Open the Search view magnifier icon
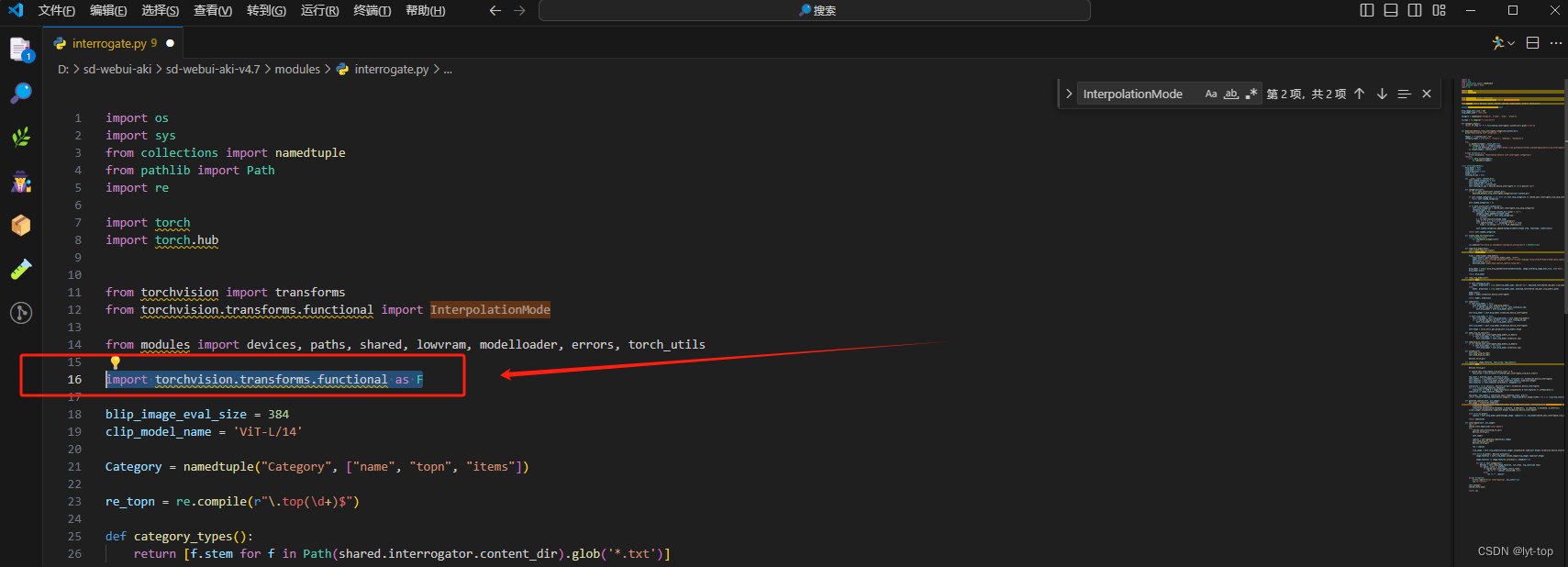 20,93
